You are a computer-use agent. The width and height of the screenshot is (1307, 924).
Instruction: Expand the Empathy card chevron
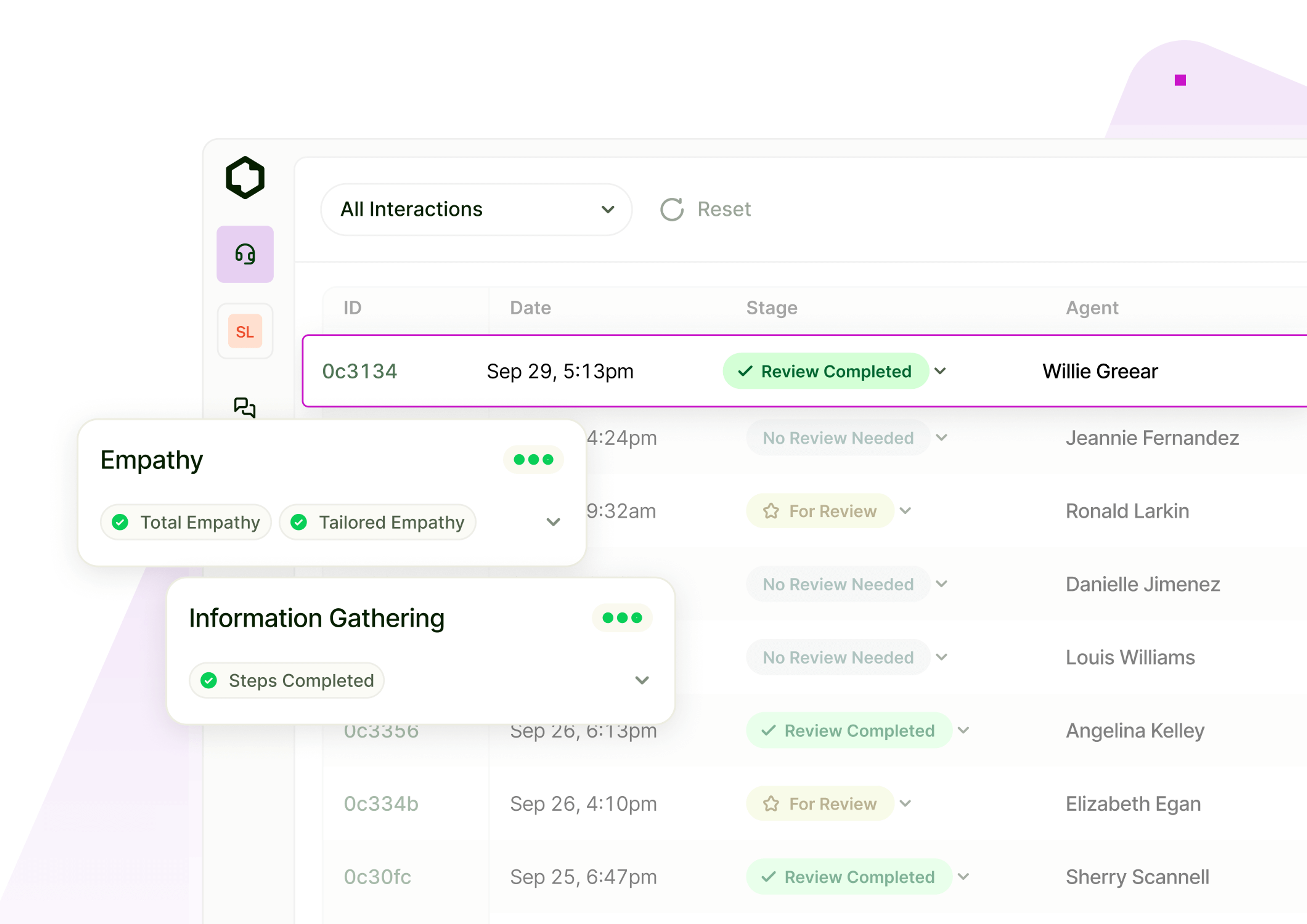[x=553, y=522]
